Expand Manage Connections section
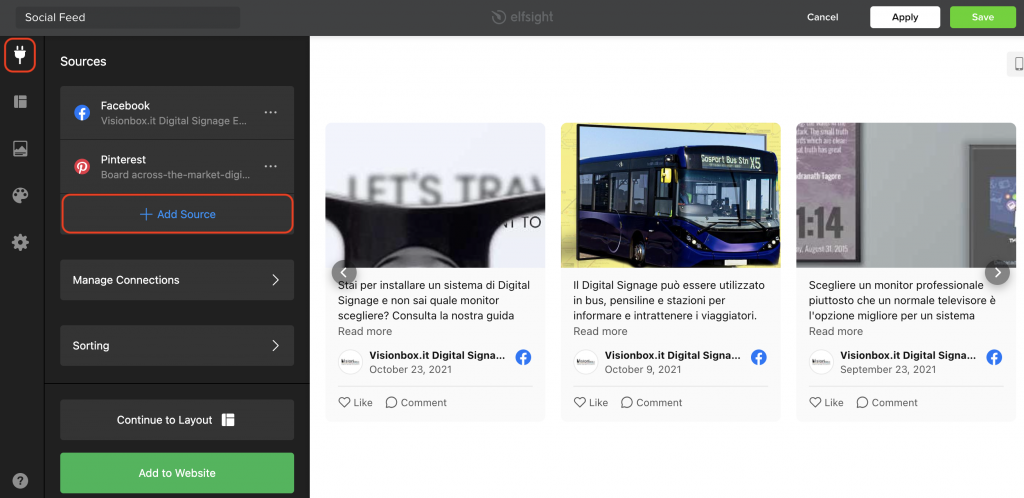Screen dimensions: 1024x498 coord(177,280)
